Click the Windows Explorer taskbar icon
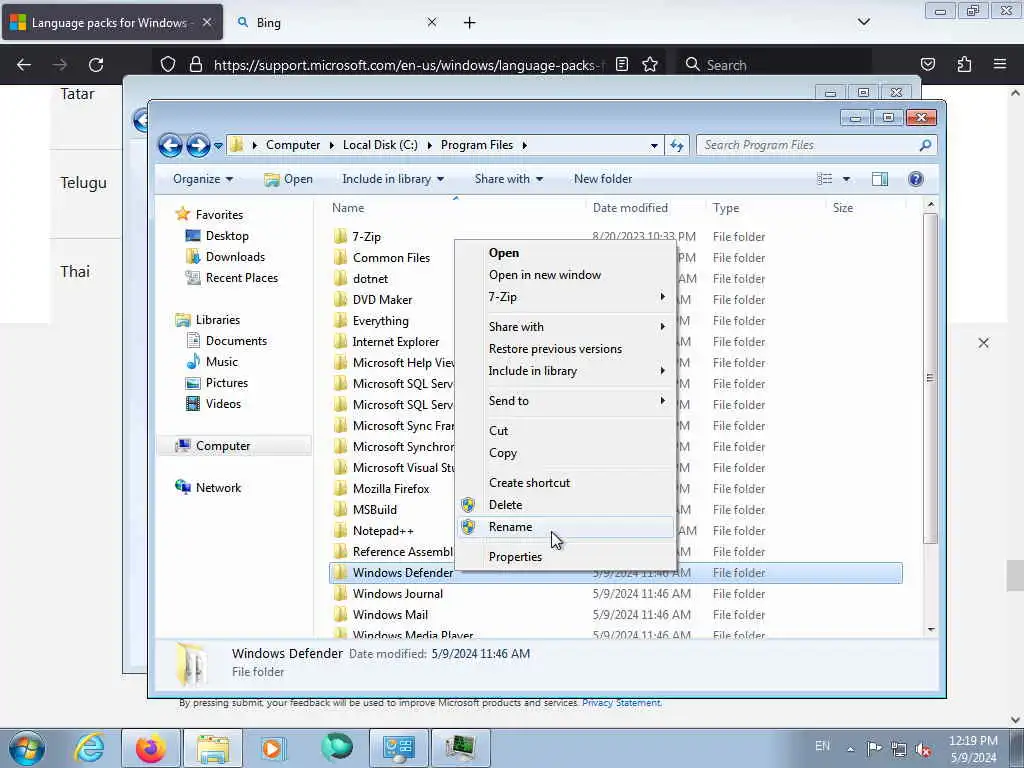Screen dimensions: 1024x768 tap(213, 748)
